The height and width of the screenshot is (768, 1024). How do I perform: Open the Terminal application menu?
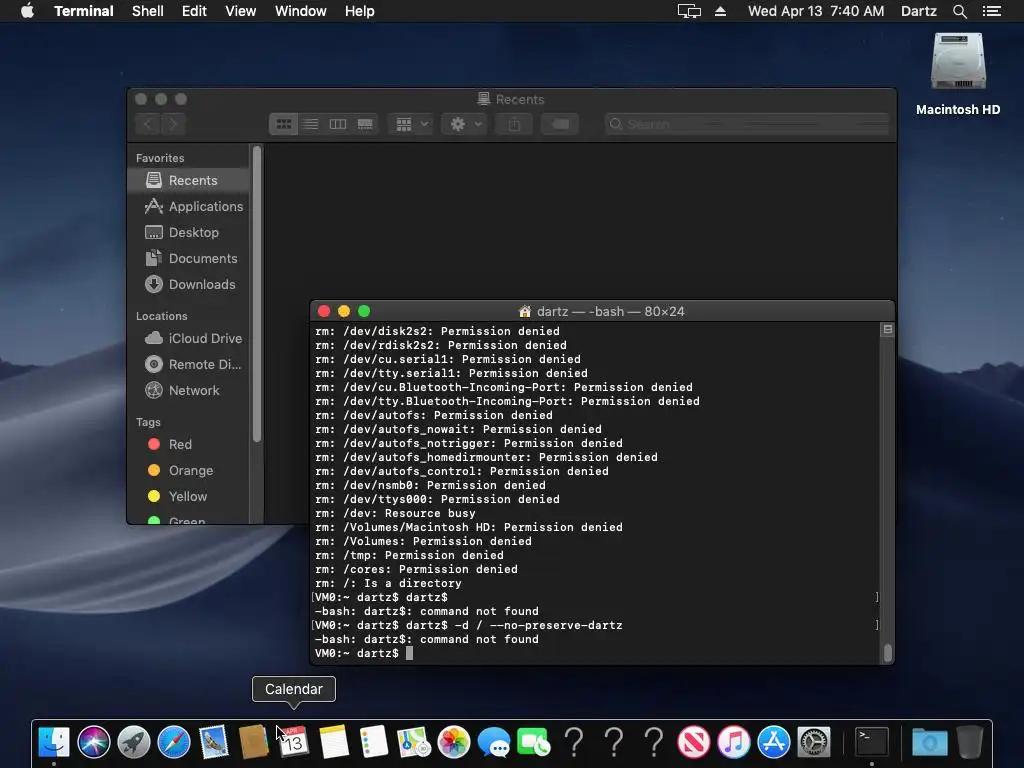84,11
